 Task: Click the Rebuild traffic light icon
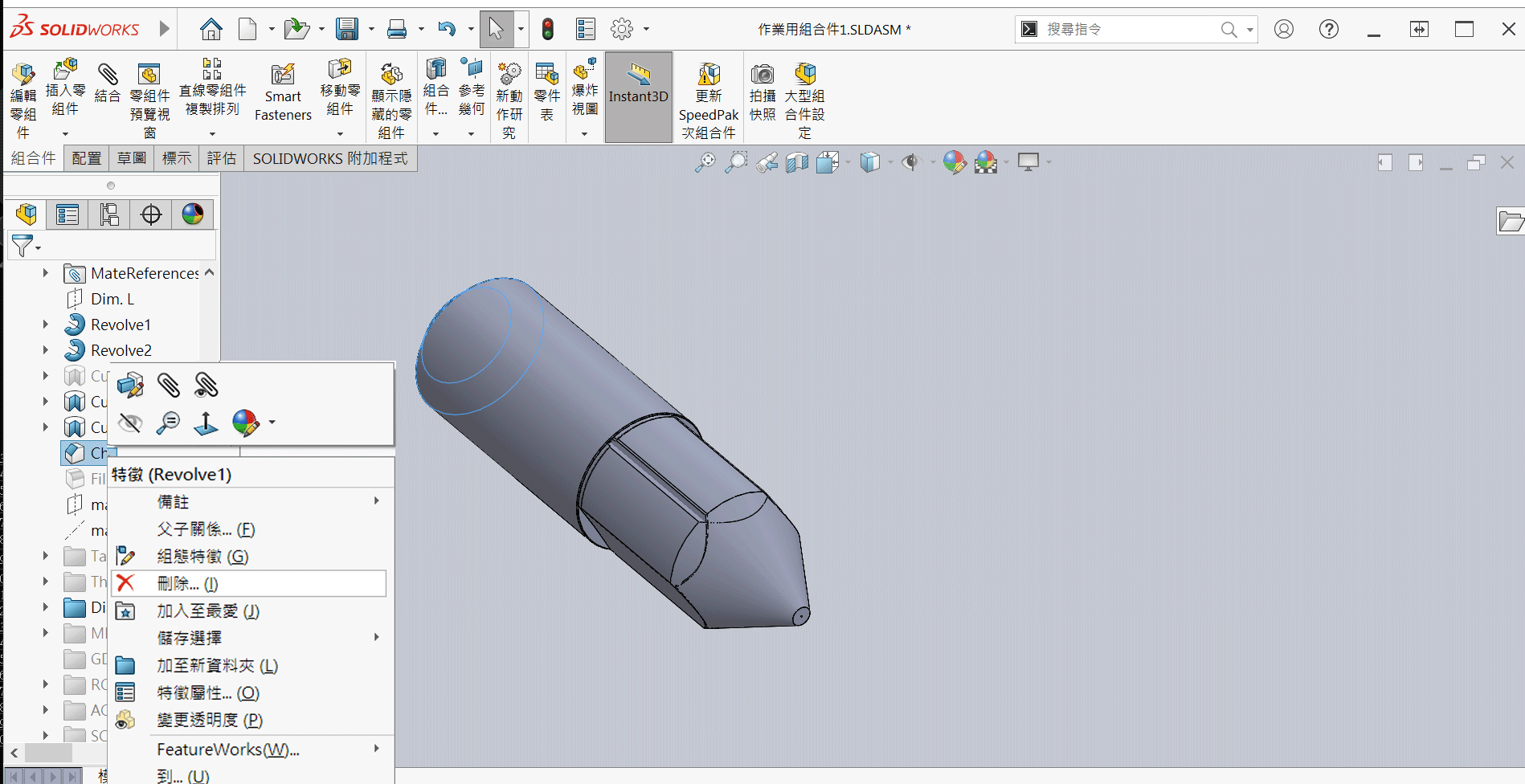548,30
